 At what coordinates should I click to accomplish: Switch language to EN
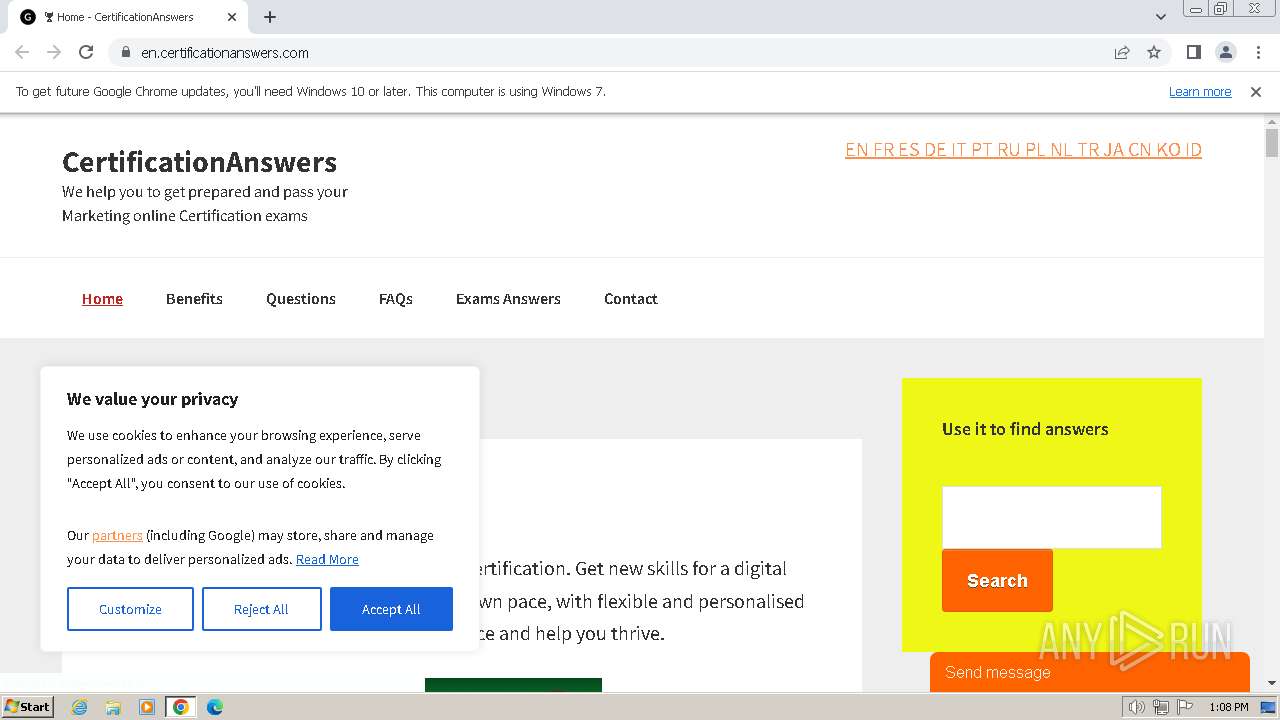pyautogui.click(x=856, y=150)
